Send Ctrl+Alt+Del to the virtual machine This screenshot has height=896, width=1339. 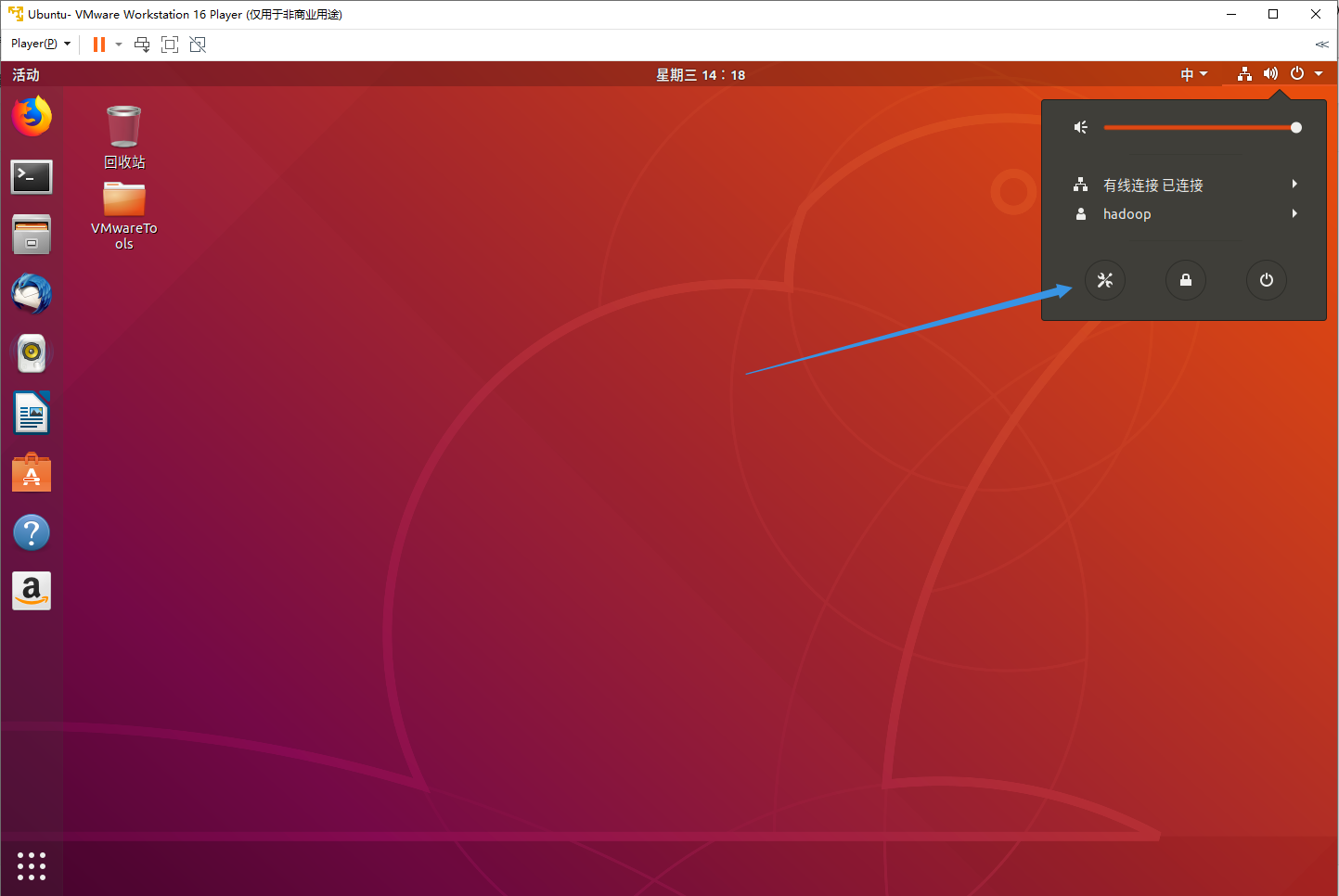tap(141, 44)
